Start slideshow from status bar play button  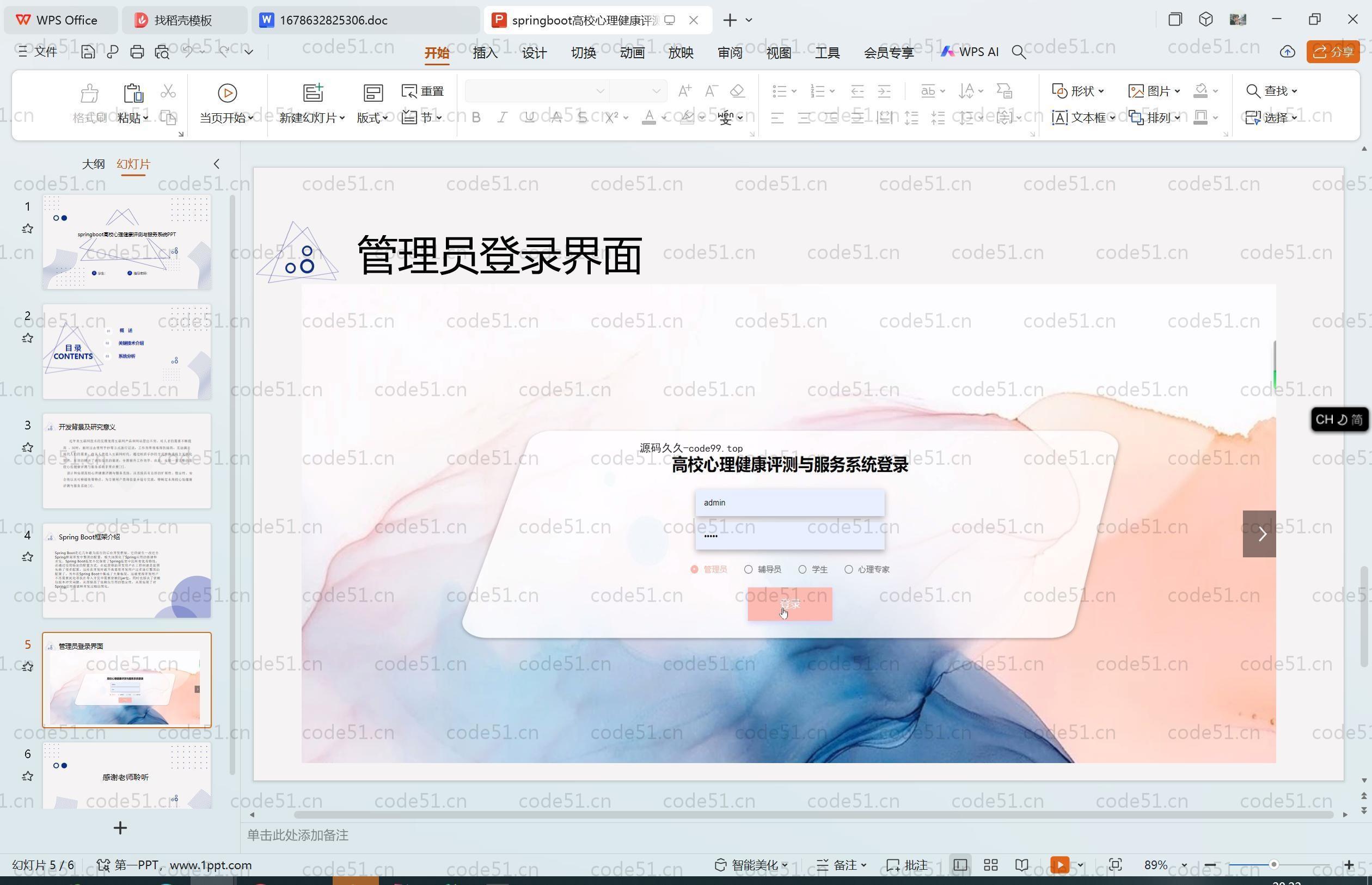click(1060, 865)
